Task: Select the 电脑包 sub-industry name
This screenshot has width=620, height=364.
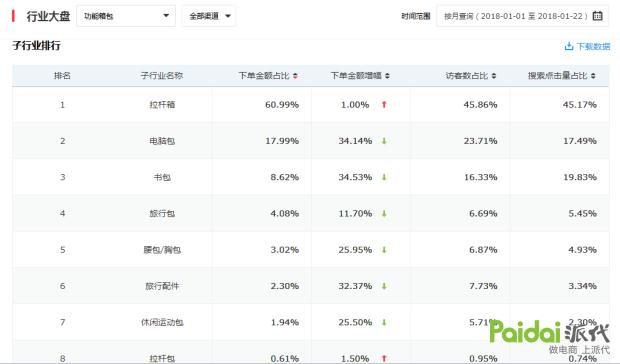Action: pyautogui.click(x=162, y=141)
